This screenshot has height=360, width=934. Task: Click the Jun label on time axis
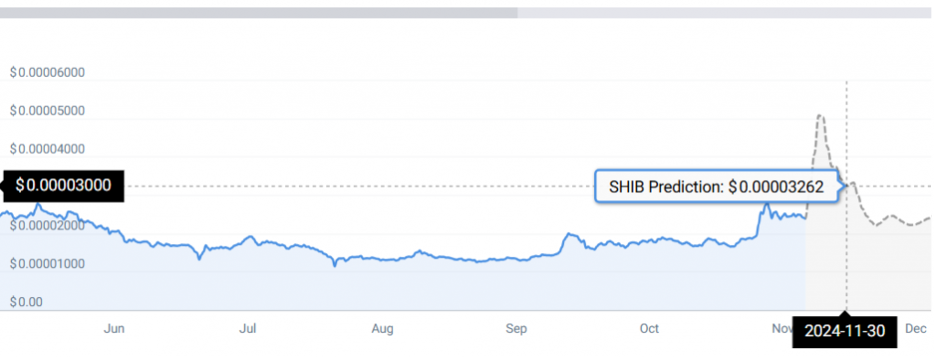(113, 329)
